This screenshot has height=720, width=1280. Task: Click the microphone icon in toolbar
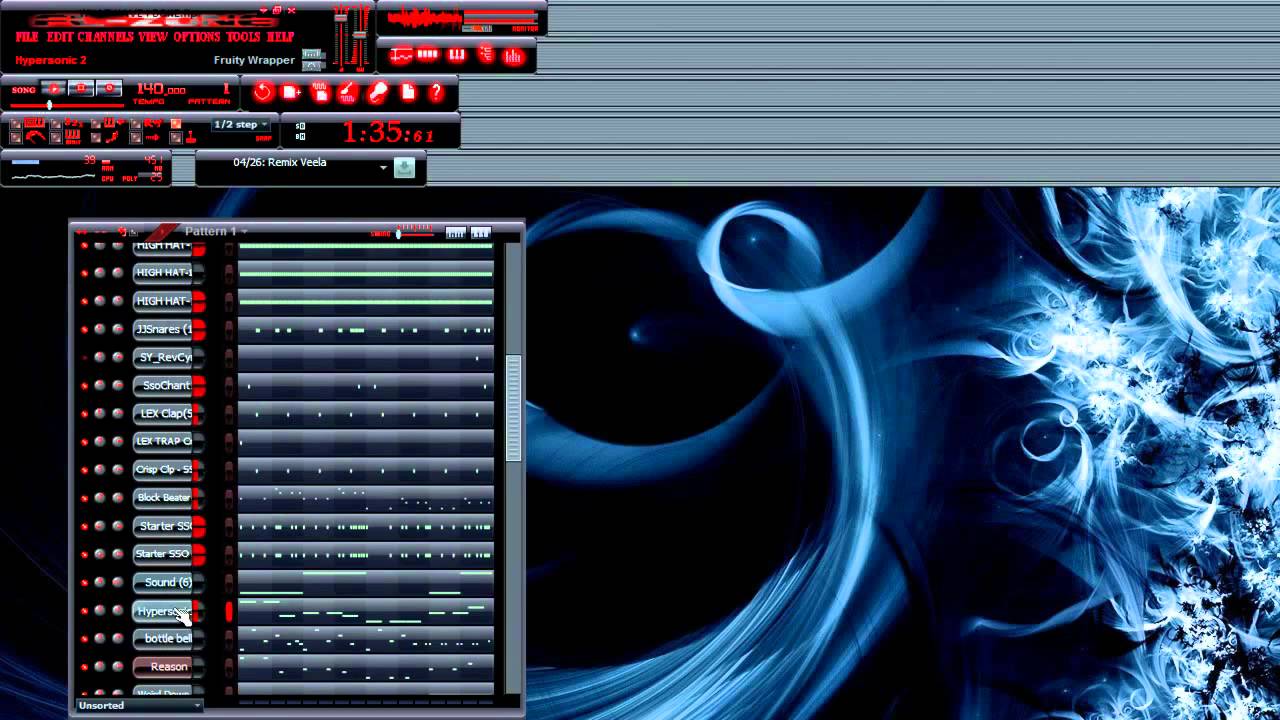(377, 93)
